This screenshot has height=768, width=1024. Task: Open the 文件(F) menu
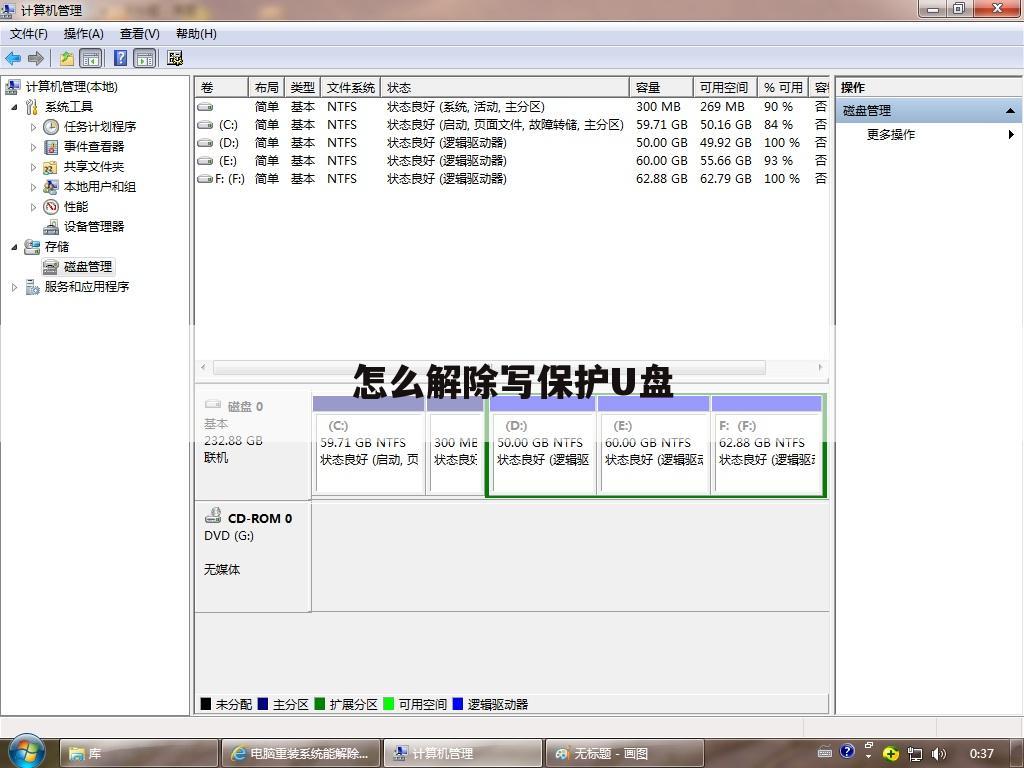[x=29, y=34]
